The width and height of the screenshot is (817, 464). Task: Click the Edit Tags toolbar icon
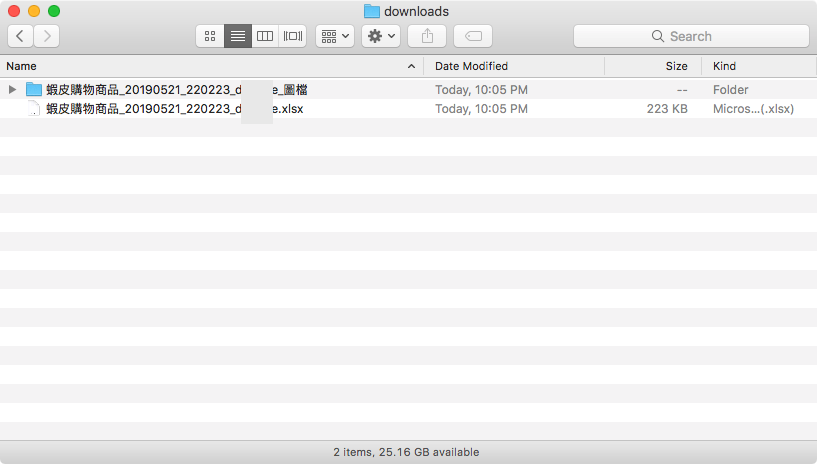pyautogui.click(x=473, y=36)
